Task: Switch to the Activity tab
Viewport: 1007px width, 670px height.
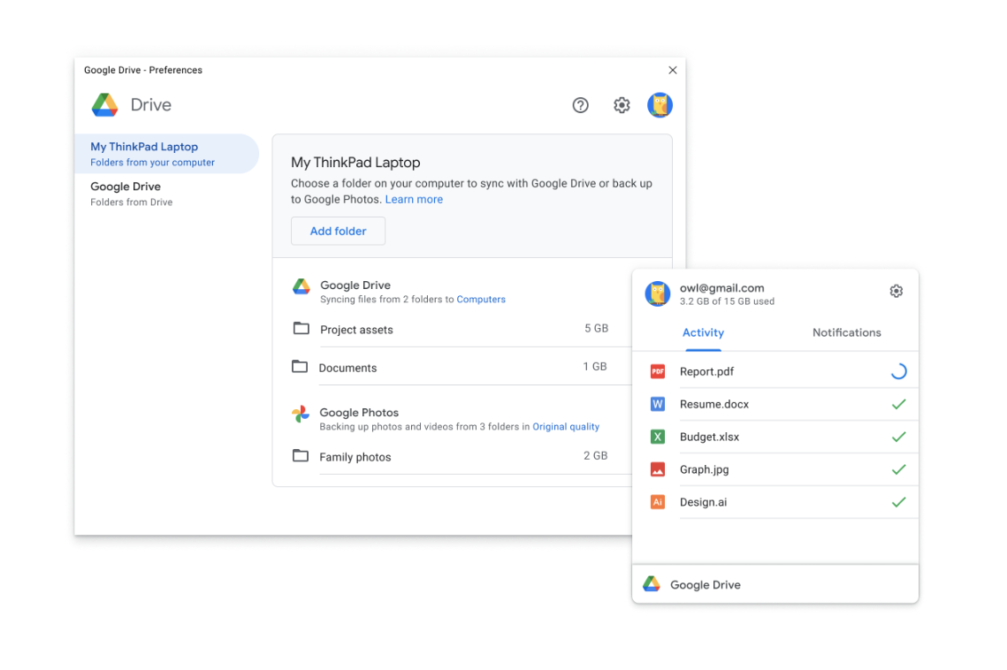Action: tap(703, 333)
